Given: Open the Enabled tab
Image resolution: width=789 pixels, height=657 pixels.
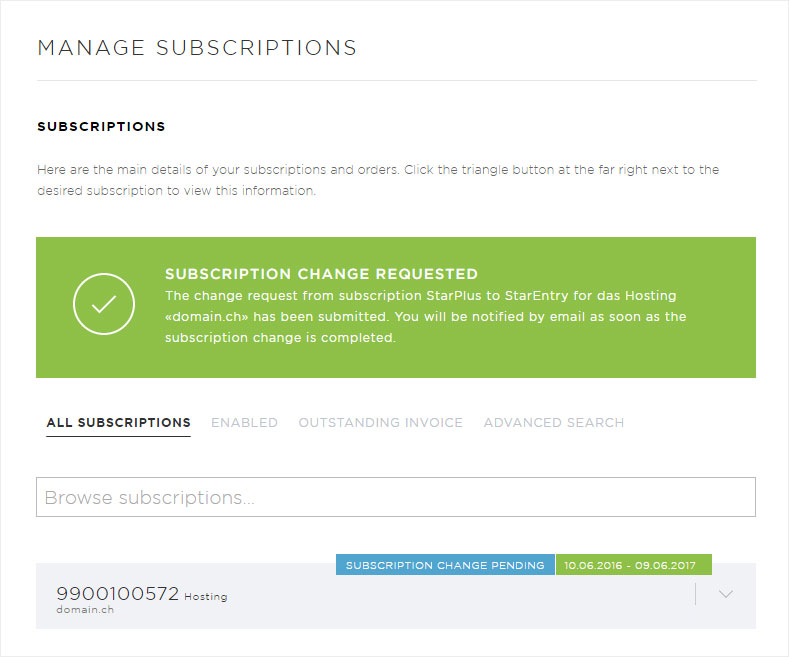Looking at the screenshot, I should 244,423.
